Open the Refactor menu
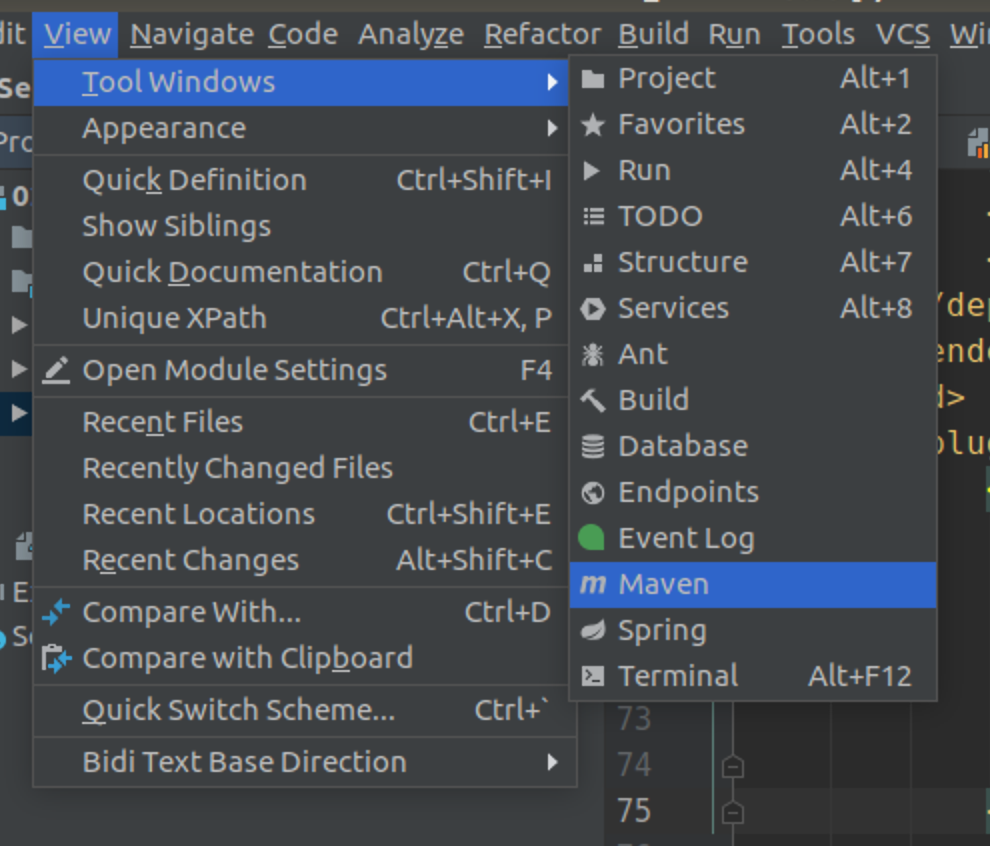This screenshot has width=990, height=846. 542,34
